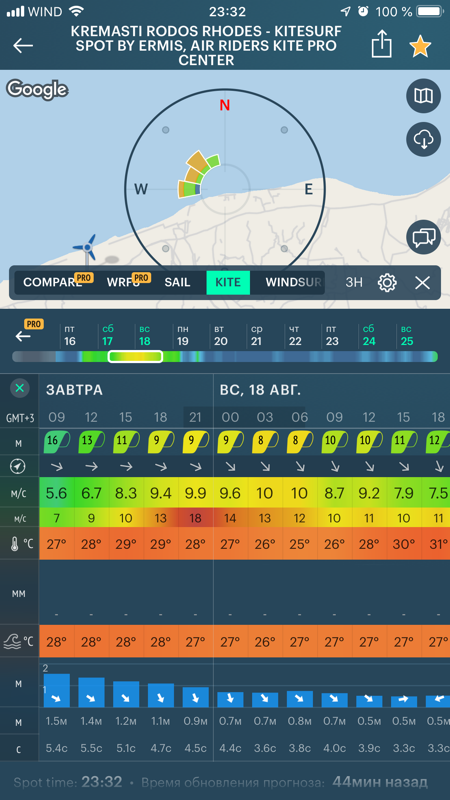Switch to WINDSURF profile
Screen dimensions: 450x800
[x=293, y=282]
